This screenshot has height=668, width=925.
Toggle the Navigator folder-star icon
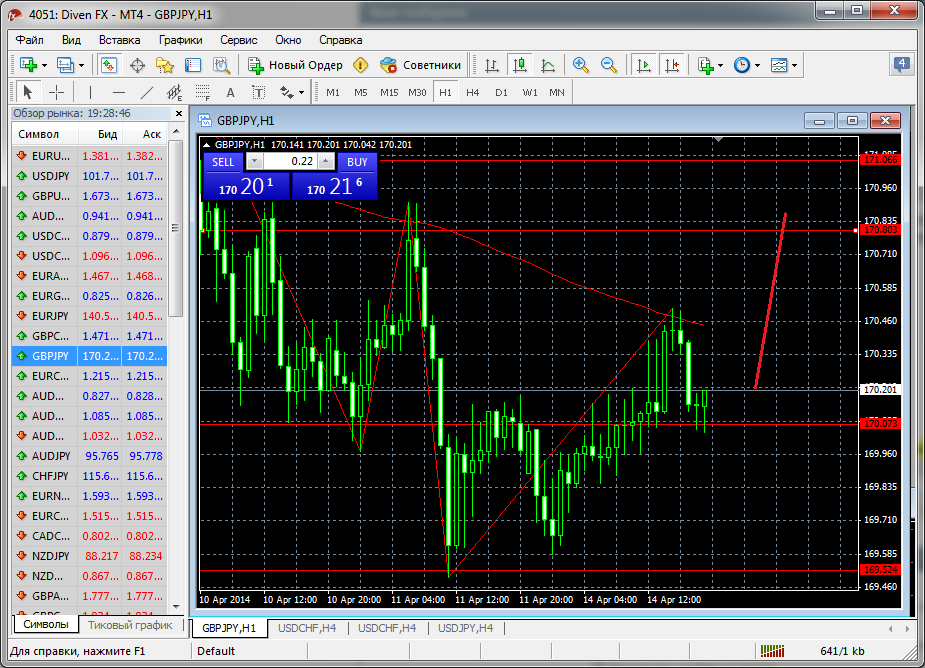coord(165,65)
